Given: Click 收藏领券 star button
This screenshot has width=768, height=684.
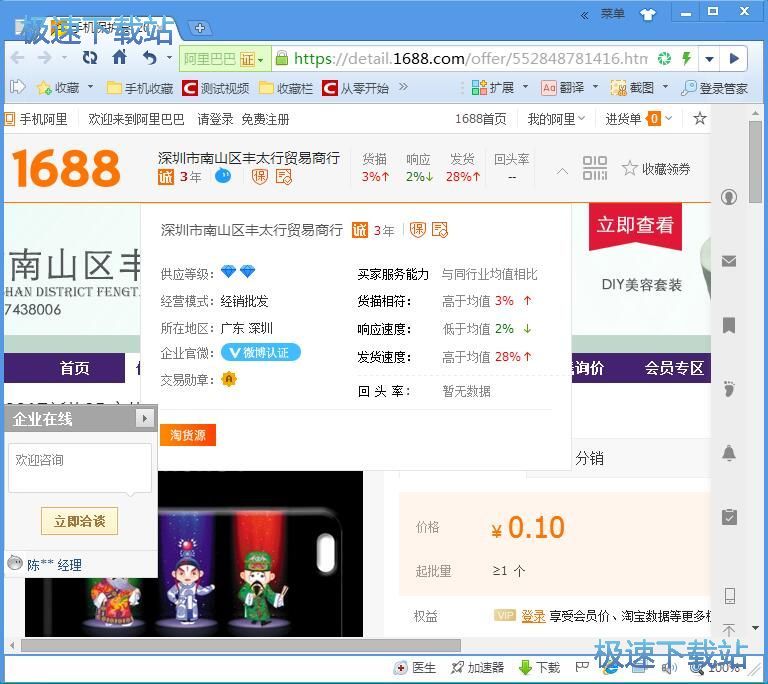Looking at the screenshot, I should coord(656,169).
